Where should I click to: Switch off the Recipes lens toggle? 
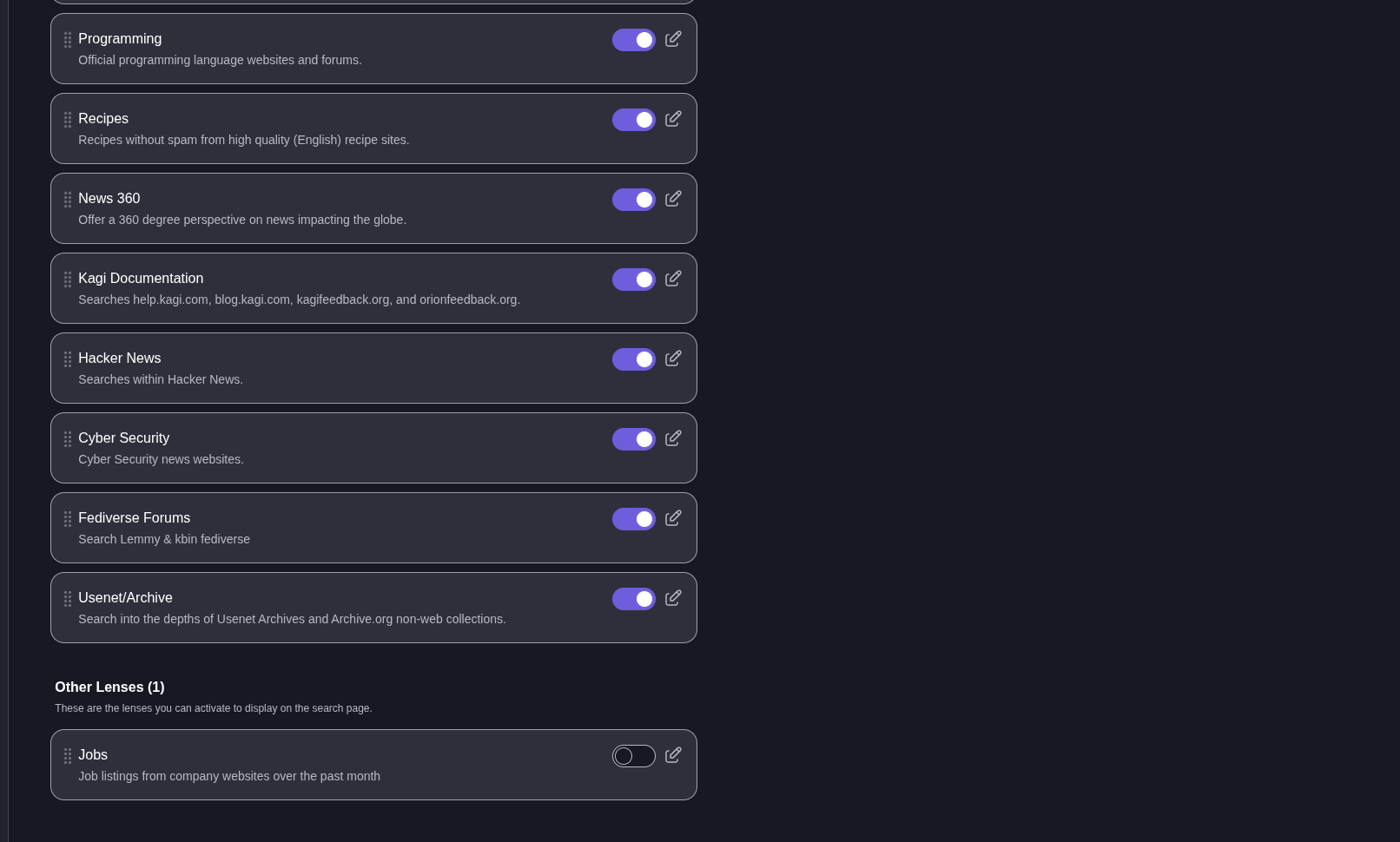(634, 120)
